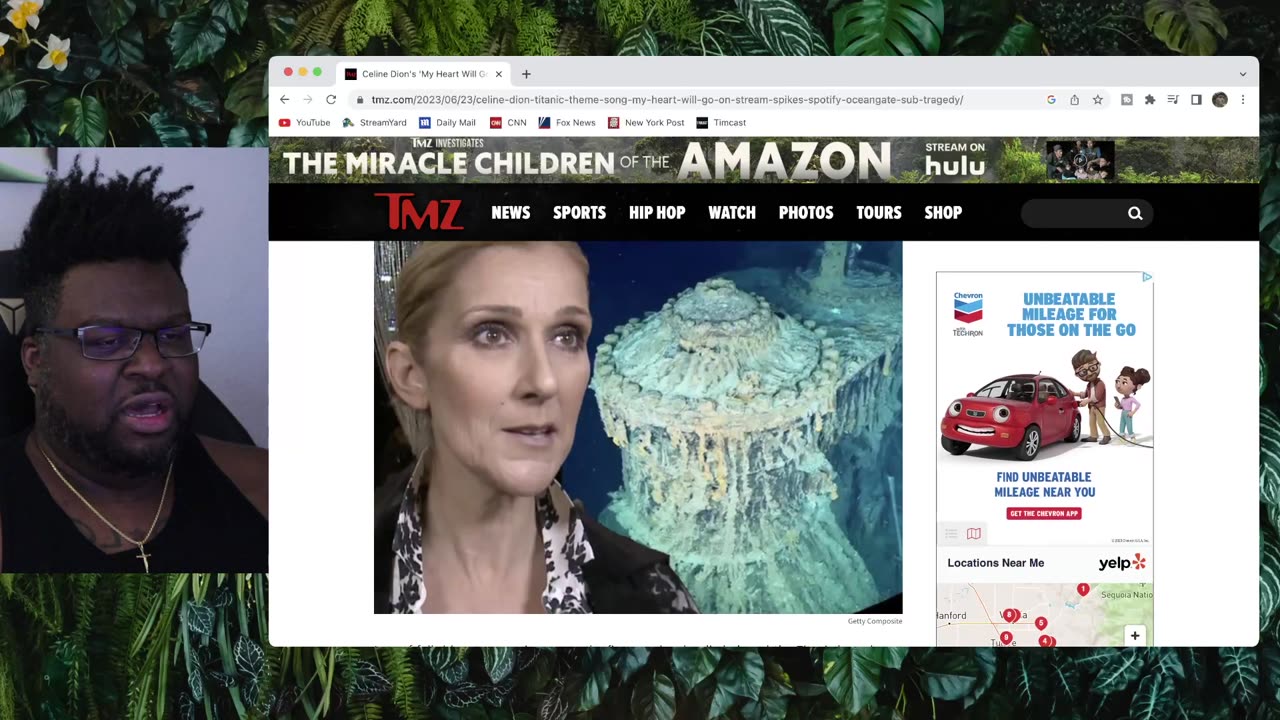Open the WATCH menu

point(732,213)
